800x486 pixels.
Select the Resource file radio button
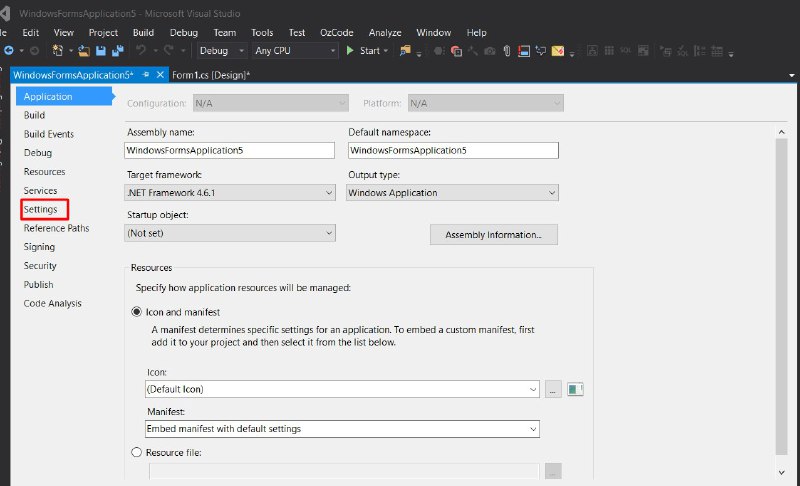[x=136, y=452]
